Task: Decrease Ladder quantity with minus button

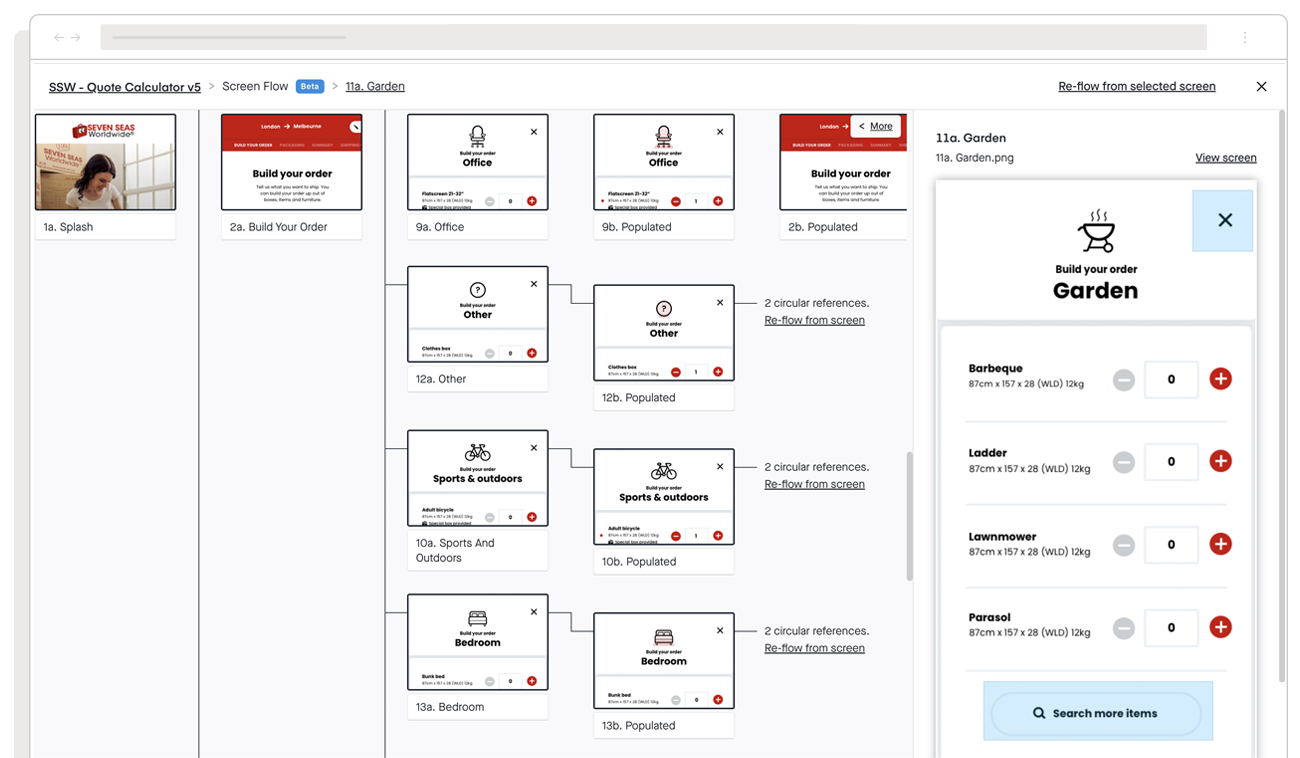Action: pyautogui.click(x=1124, y=463)
